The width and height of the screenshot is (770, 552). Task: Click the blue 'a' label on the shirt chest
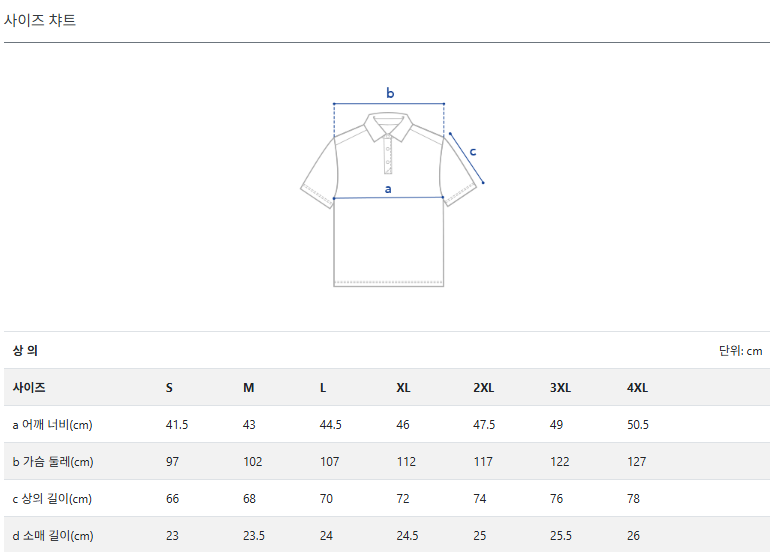pyautogui.click(x=388, y=187)
